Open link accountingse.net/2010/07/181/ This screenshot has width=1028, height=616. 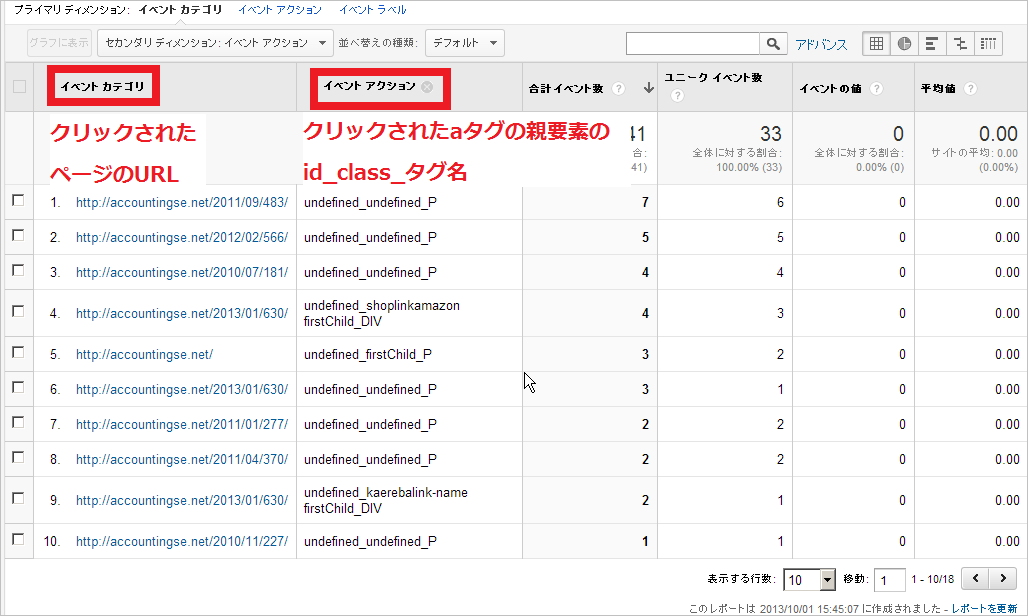coord(182,273)
